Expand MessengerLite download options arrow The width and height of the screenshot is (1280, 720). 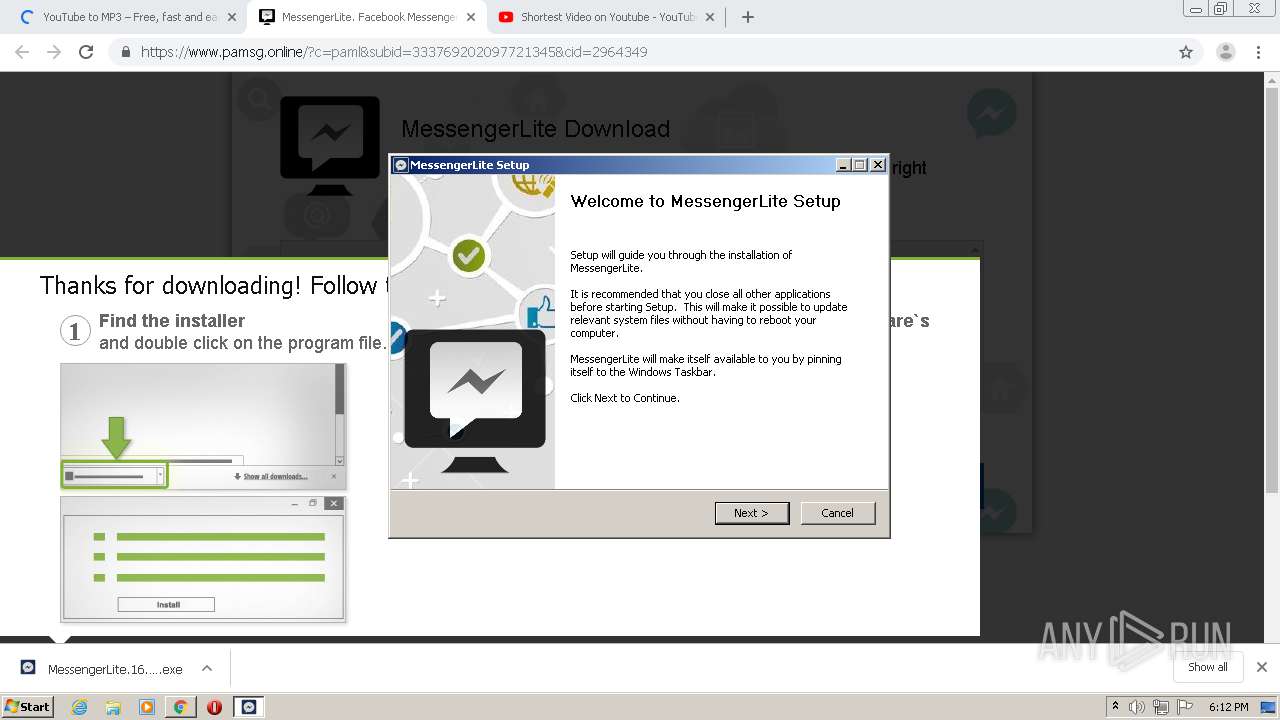point(207,669)
